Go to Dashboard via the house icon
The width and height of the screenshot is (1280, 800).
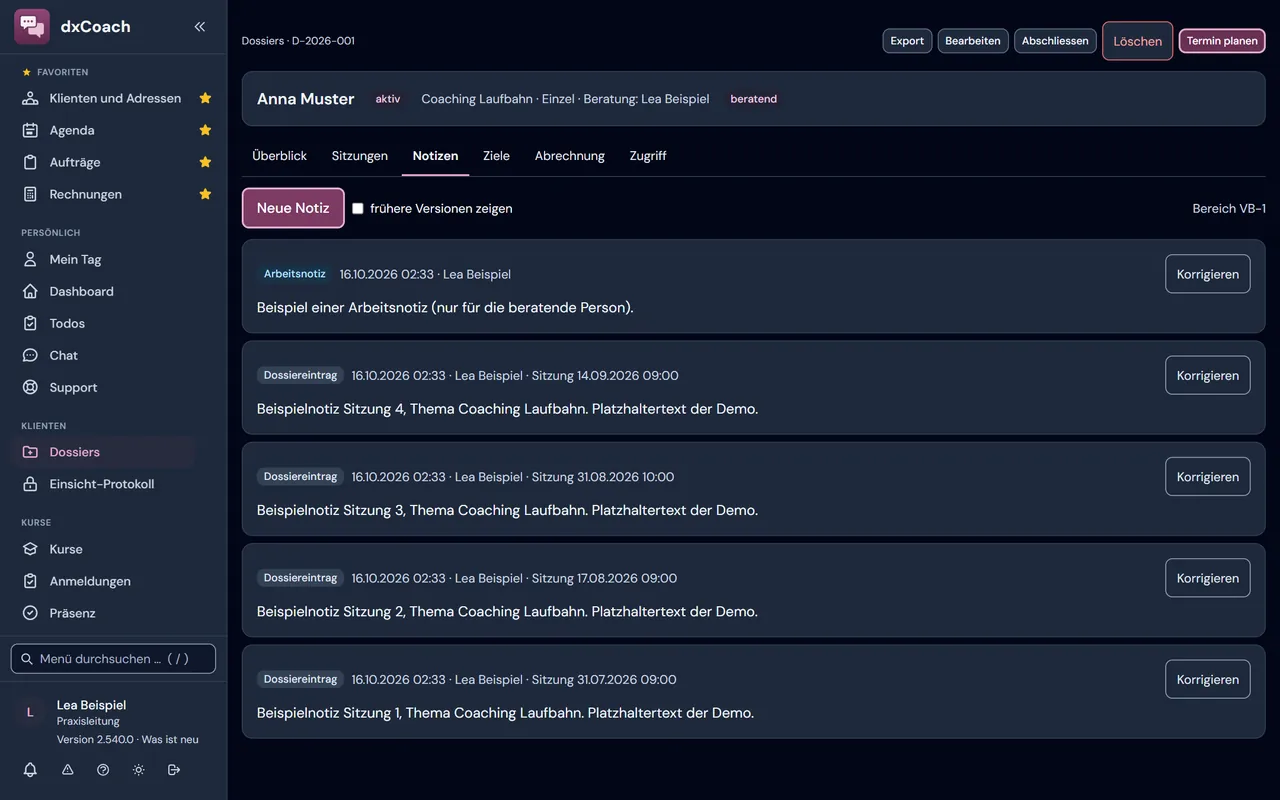pyautogui.click(x=30, y=291)
